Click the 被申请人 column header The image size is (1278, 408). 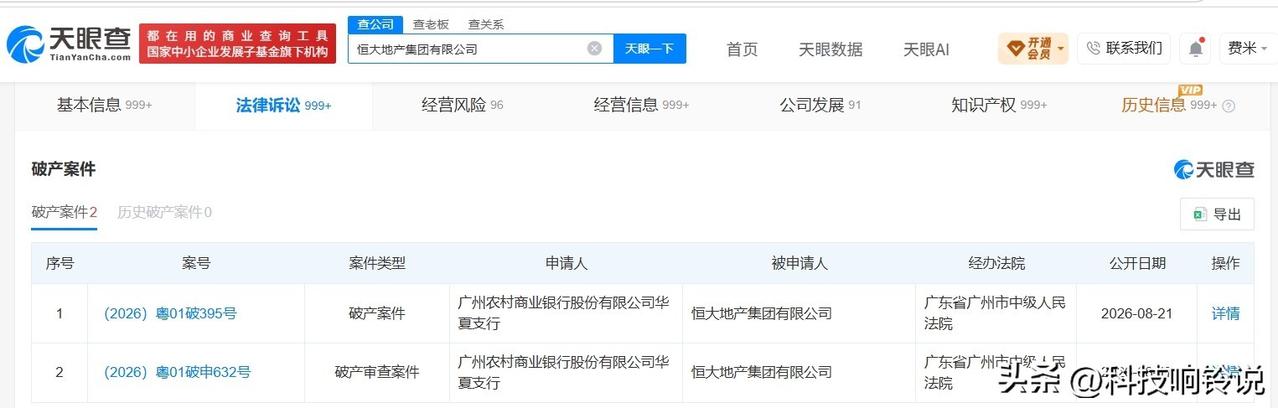(799, 263)
